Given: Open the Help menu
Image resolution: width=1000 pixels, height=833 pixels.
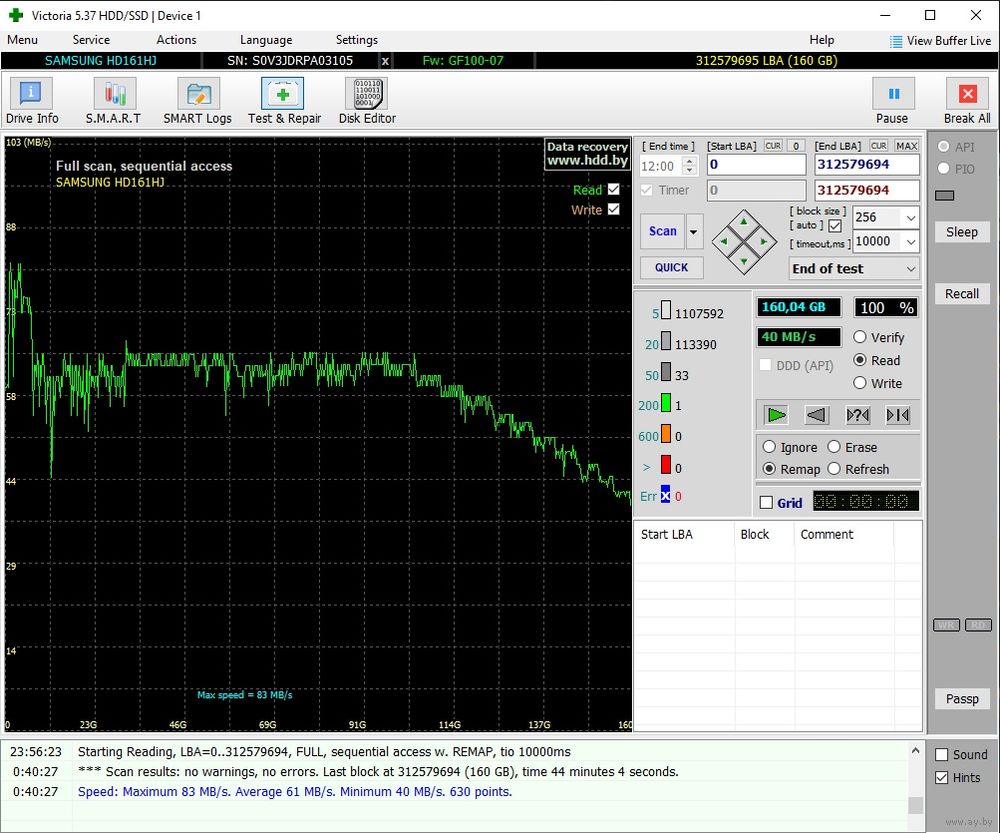Looking at the screenshot, I should 821,40.
